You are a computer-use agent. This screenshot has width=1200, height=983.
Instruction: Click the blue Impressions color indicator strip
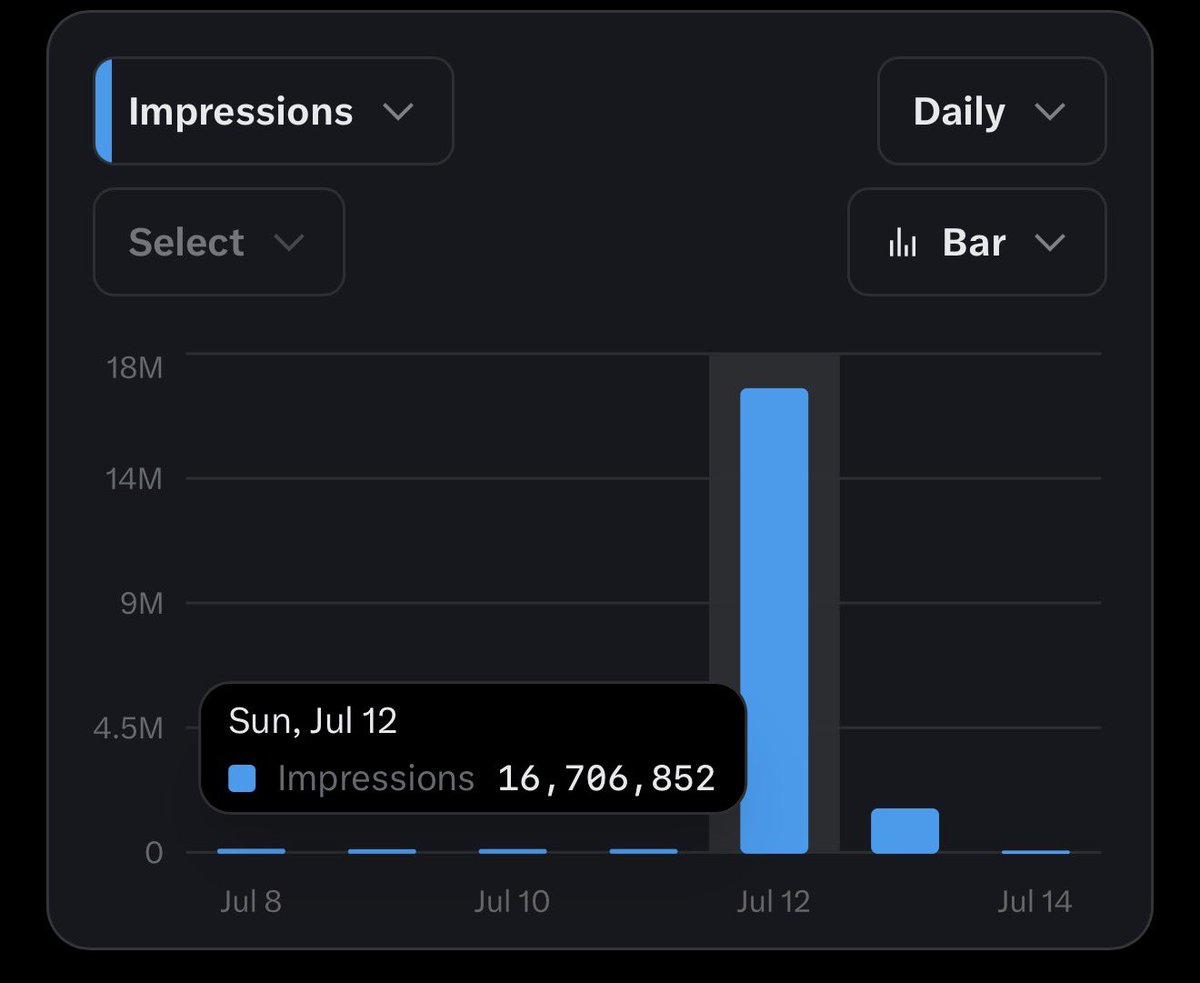pyautogui.click(x=103, y=111)
